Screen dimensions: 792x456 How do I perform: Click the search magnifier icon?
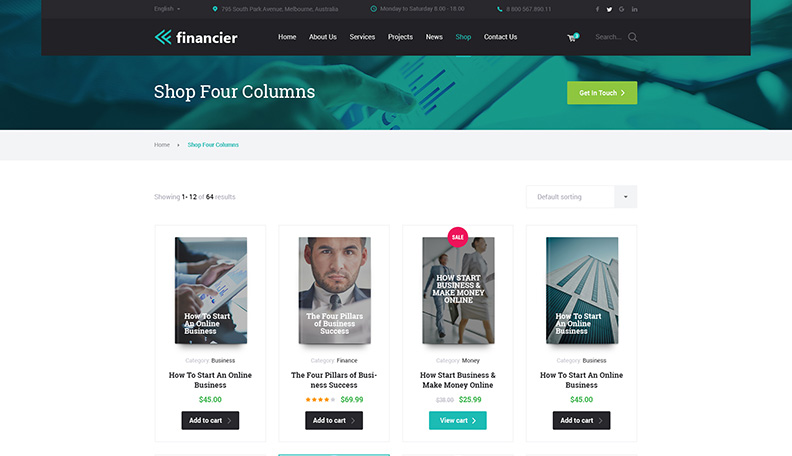[632, 37]
